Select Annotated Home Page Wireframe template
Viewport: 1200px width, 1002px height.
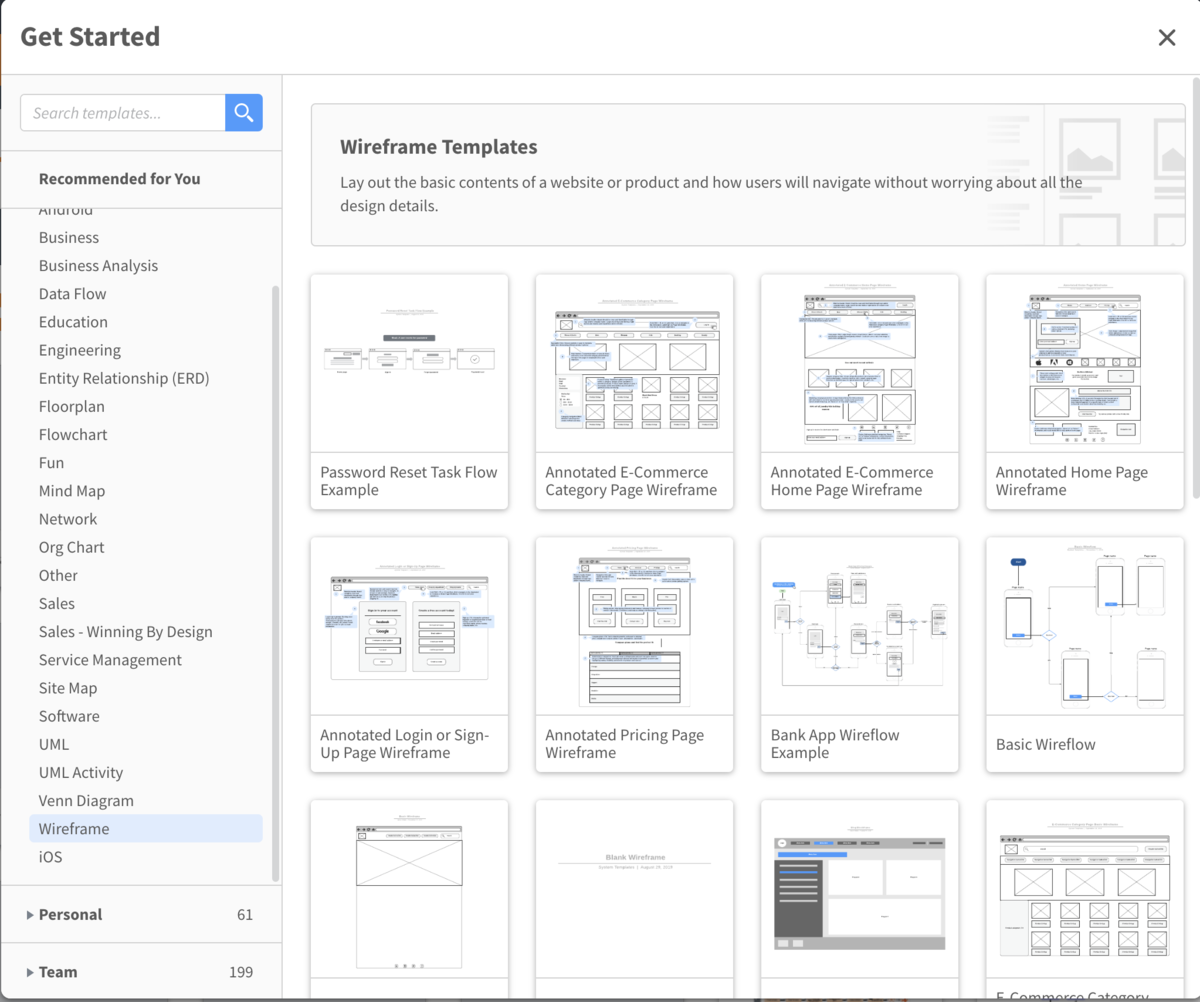(x=1084, y=391)
